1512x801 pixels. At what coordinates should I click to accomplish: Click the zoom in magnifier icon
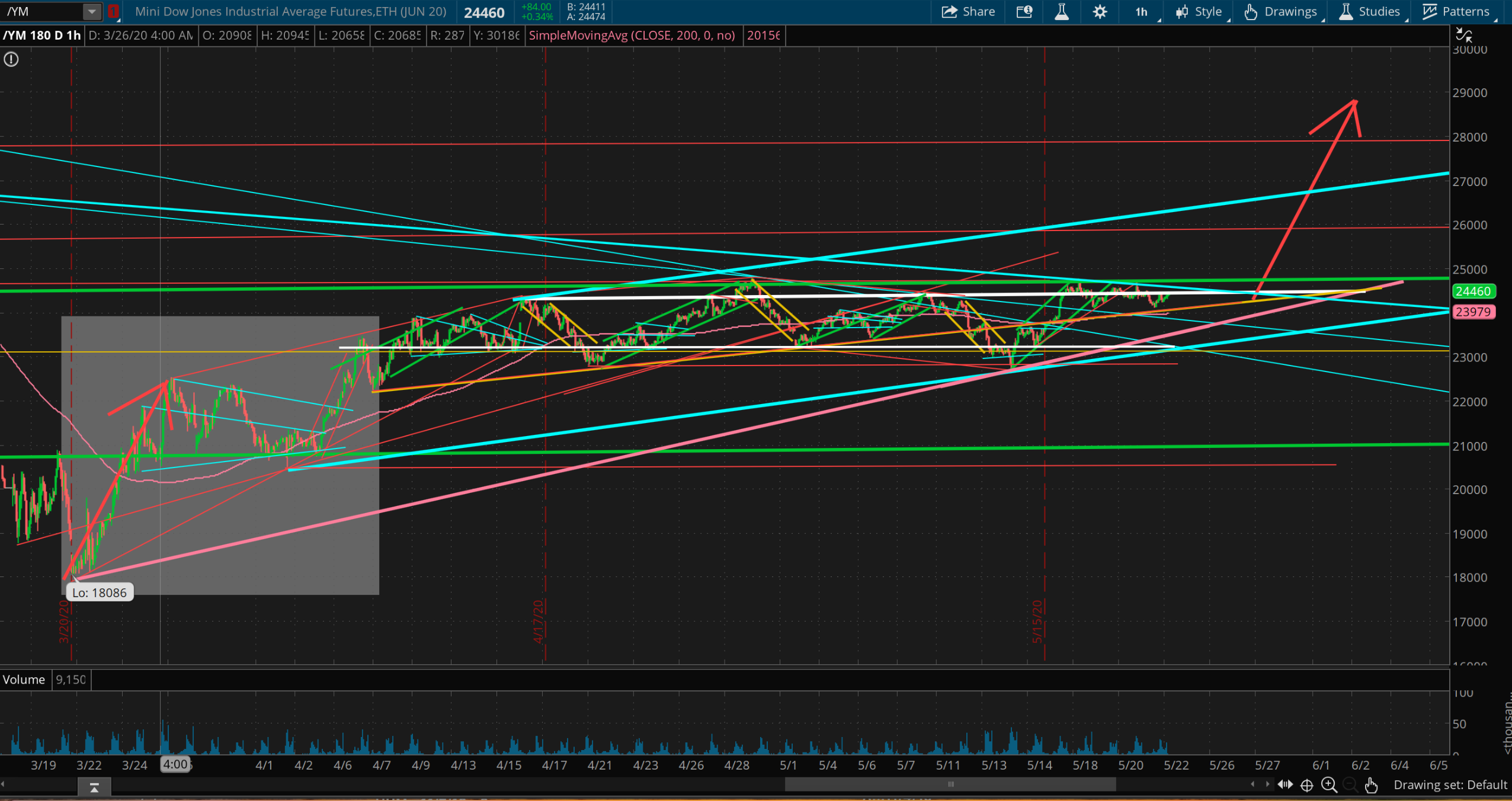1329,785
